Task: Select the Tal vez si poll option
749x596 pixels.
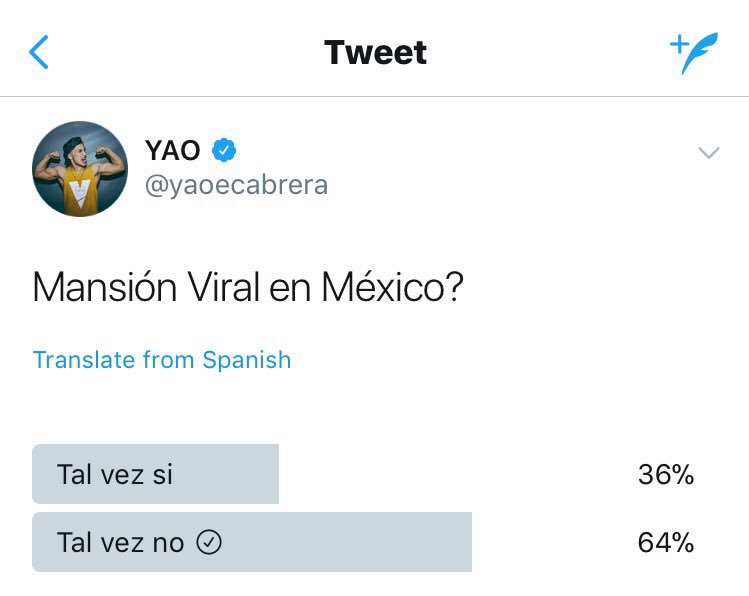Action: (363, 474)
